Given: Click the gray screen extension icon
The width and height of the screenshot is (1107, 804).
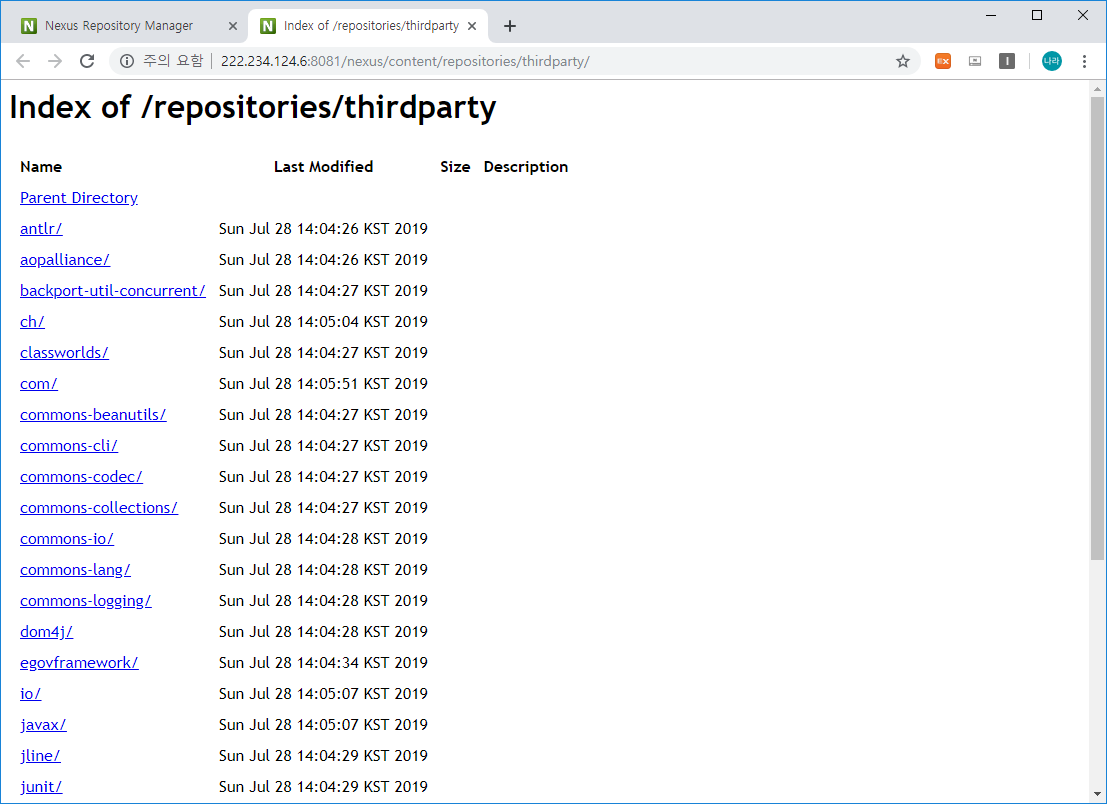Looking at the screenshot, I should click(975, 61).
